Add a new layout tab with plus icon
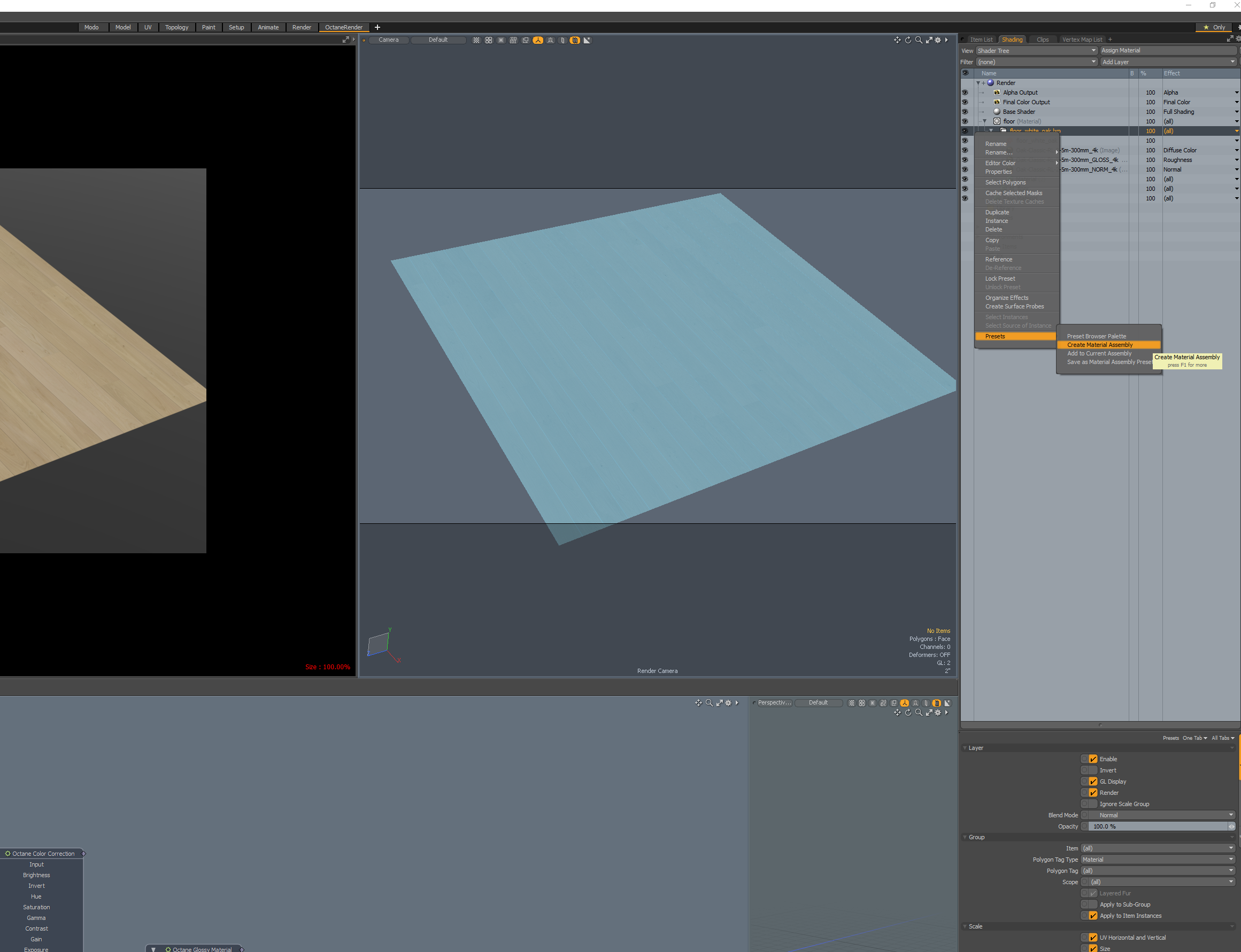The width and height of the screenshot is (1241, 952). [377, 27]
